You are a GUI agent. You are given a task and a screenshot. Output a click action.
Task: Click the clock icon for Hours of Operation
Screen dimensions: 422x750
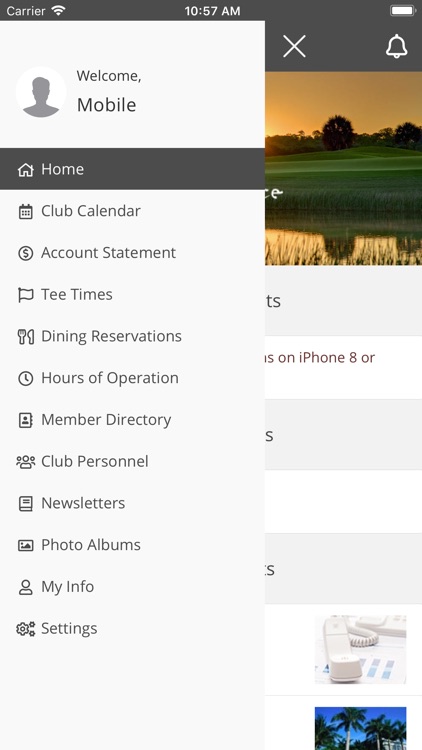(x=25, y=378)
